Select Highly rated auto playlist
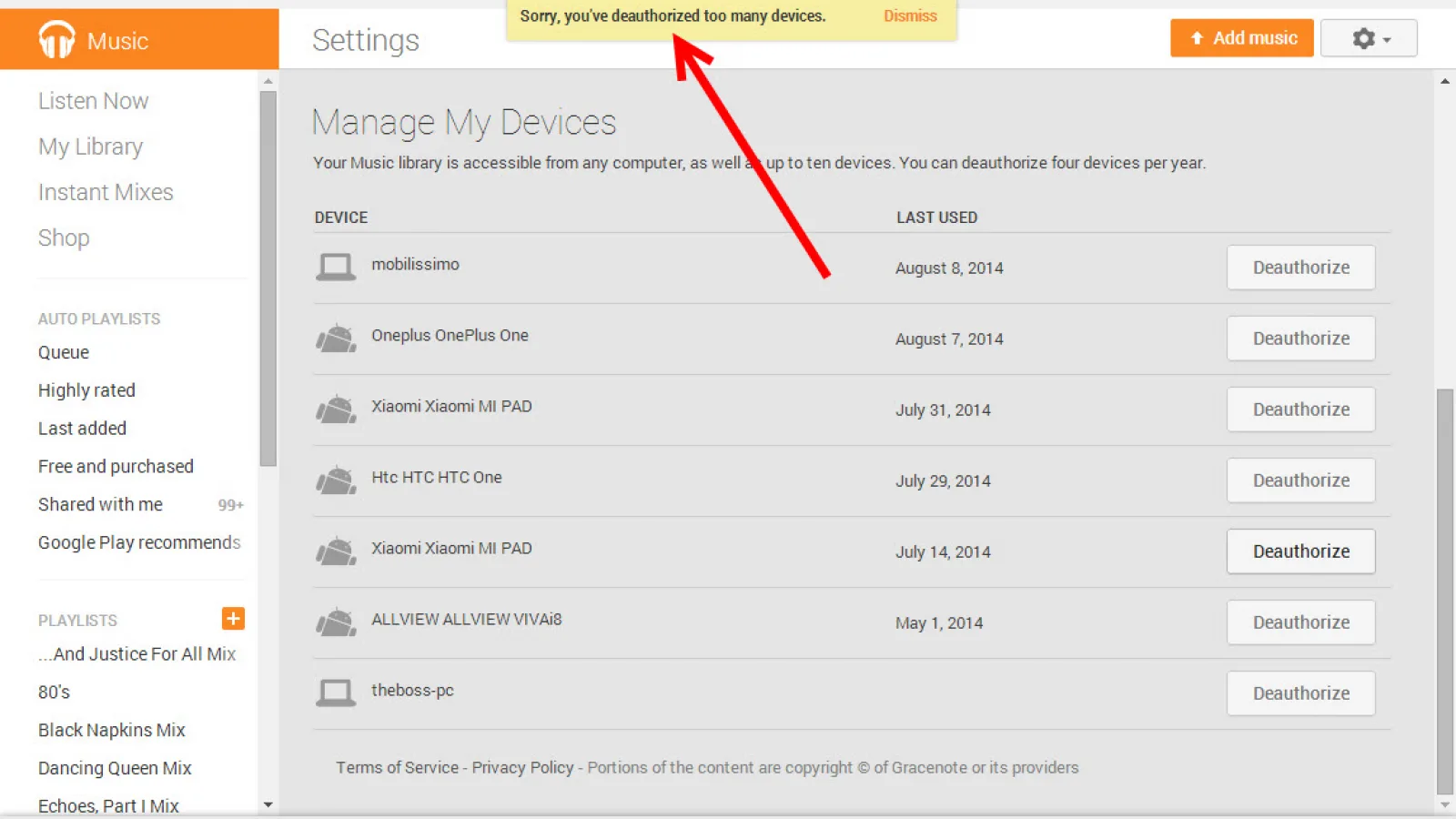Viewport: 1456px width, 819px height. [x=86, y=390]
